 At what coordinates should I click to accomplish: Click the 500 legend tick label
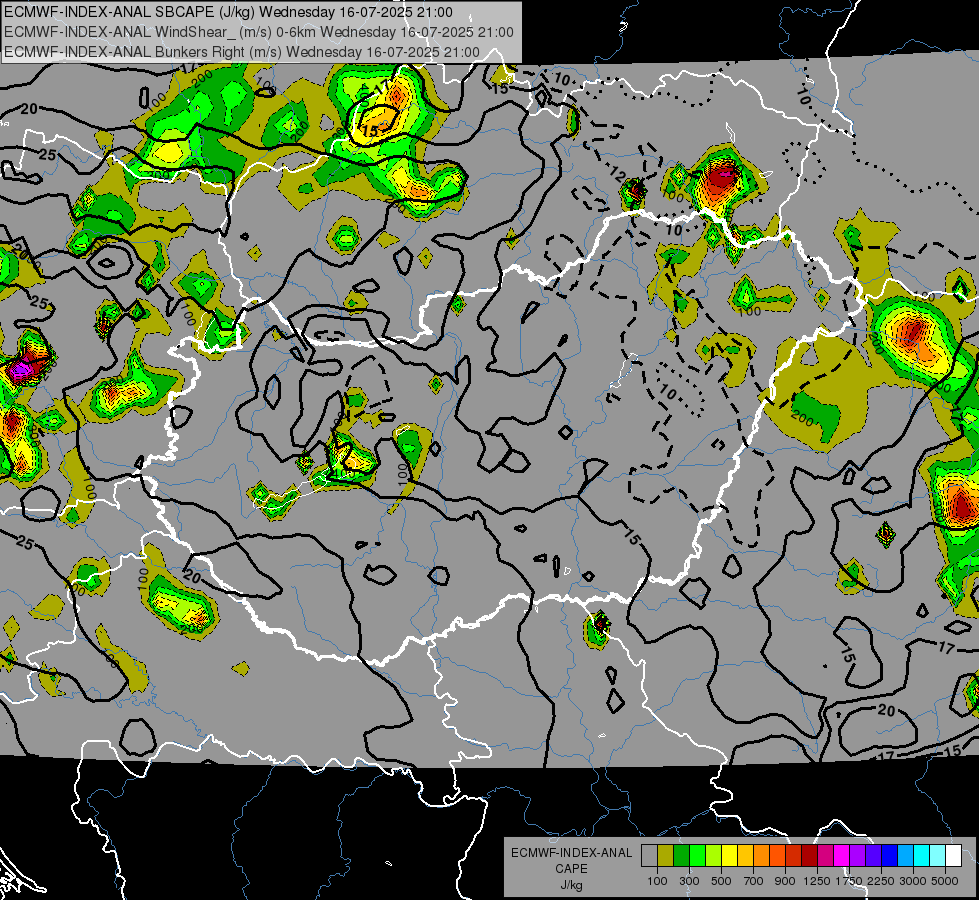point(721,881)
